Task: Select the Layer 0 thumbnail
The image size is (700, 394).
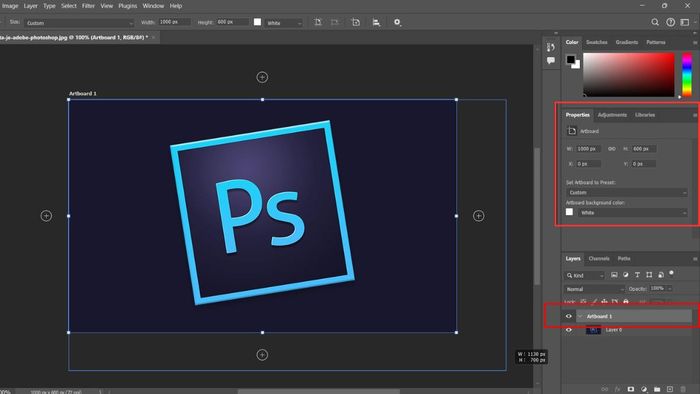Action: [x=593, y=330]
